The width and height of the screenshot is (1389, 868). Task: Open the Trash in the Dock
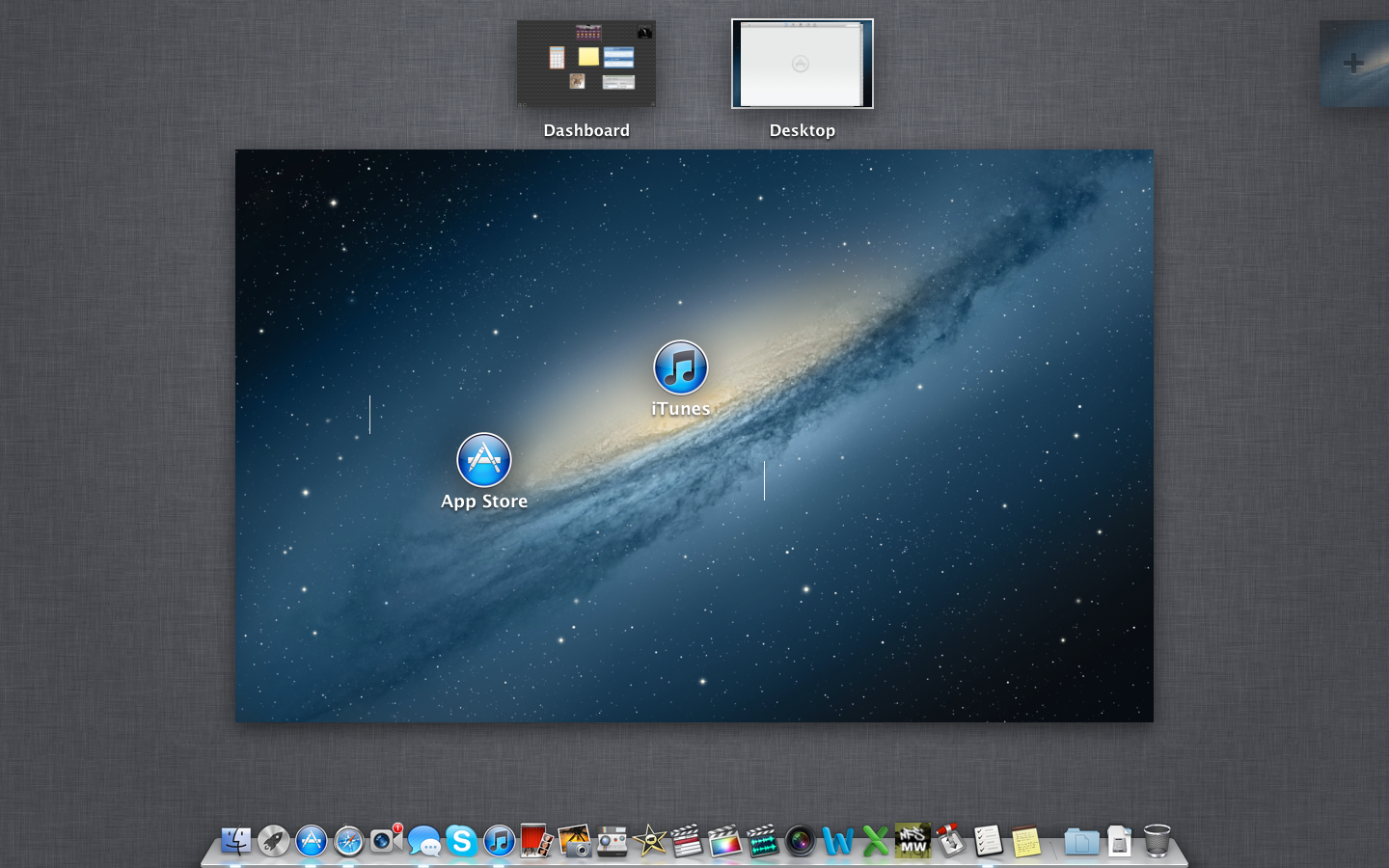pos(1157,841)
